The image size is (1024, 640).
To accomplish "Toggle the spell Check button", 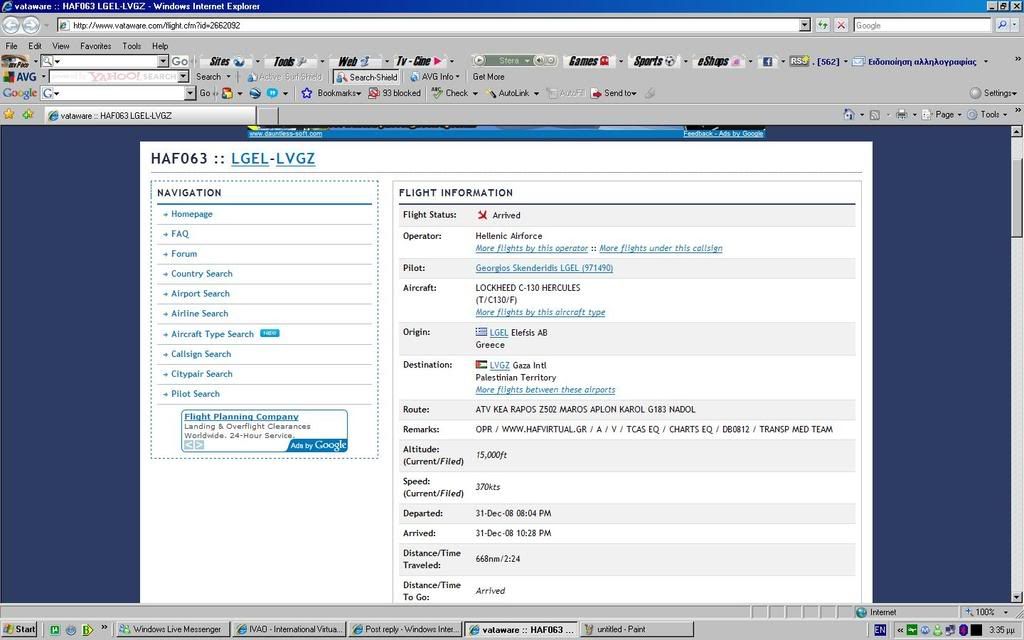I will click(x=449, y=93).
